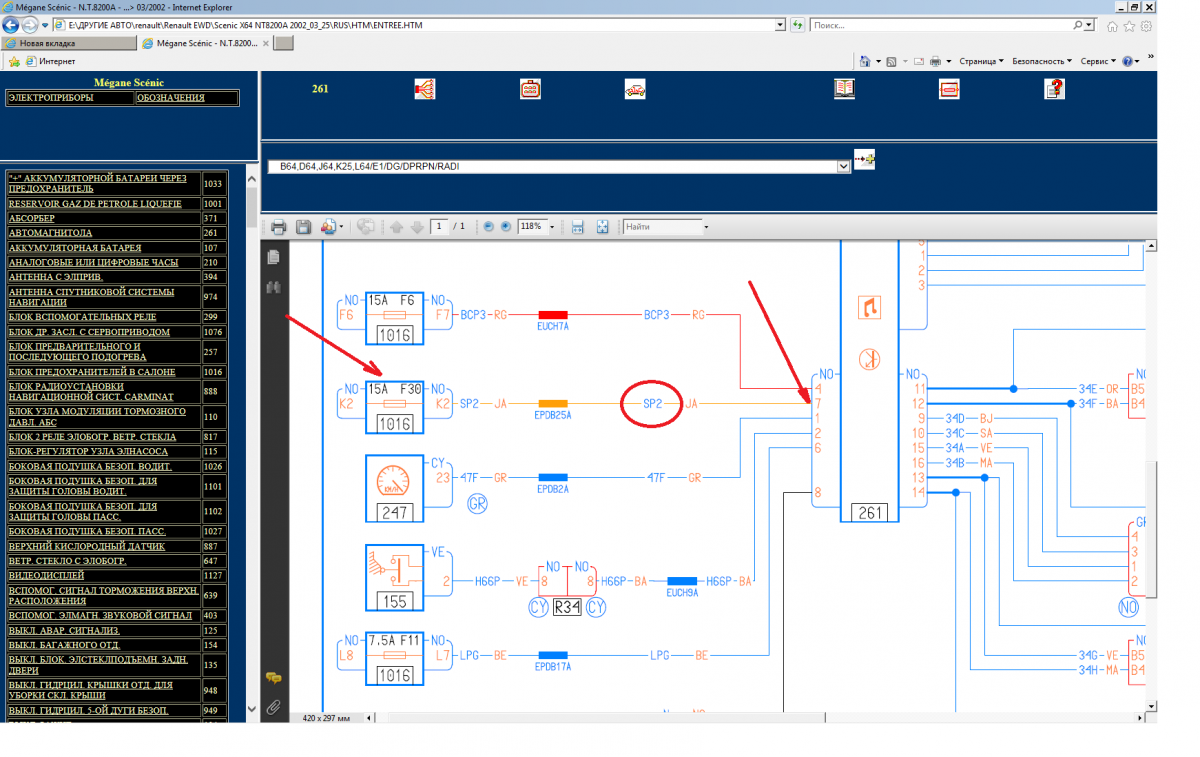Open PDF comments panel icon
This screenshot has height=757, width=1200.
pos(273,678)
